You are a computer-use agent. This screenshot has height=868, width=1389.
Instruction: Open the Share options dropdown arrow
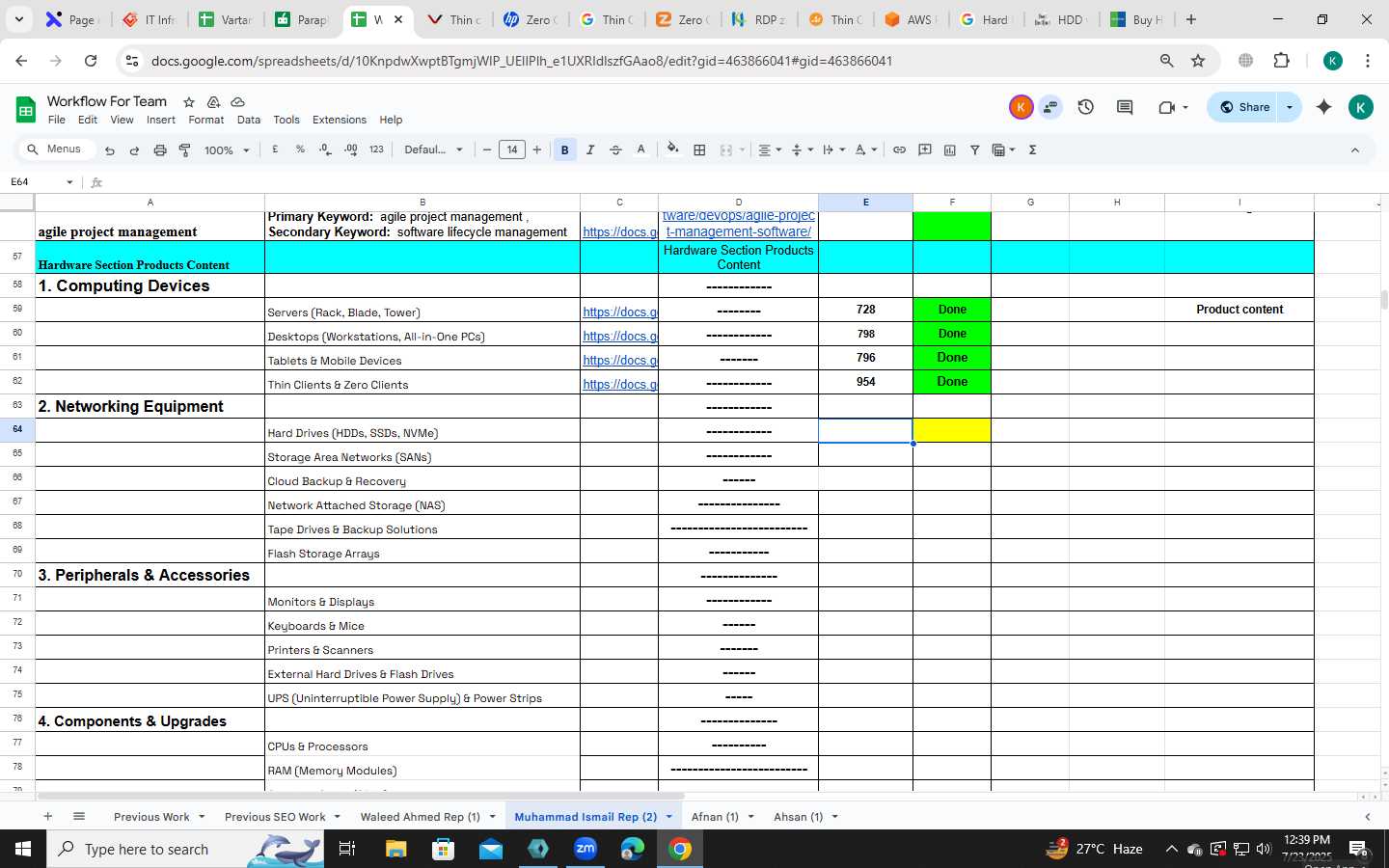[x=1290, y=107]
